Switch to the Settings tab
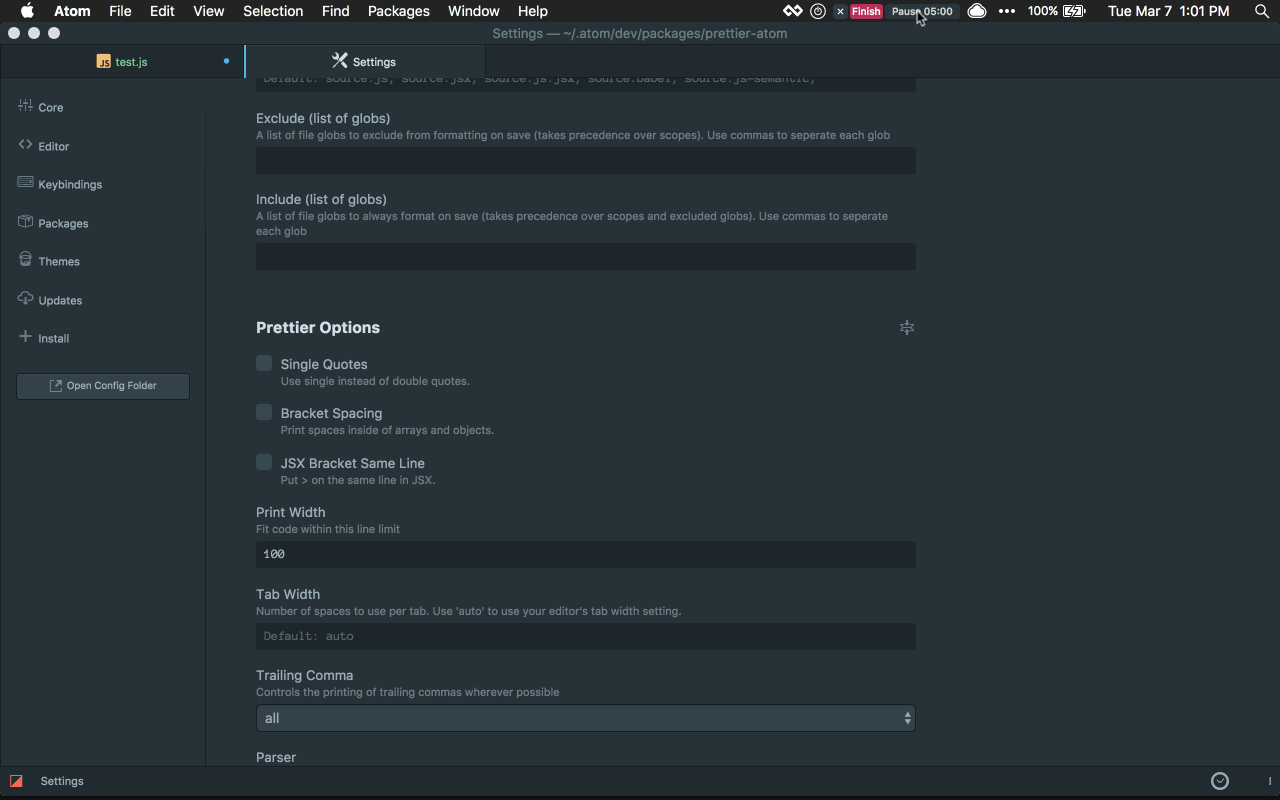Screen dimensions: 1280x800 pyautogui.click(x=365, y=61)
